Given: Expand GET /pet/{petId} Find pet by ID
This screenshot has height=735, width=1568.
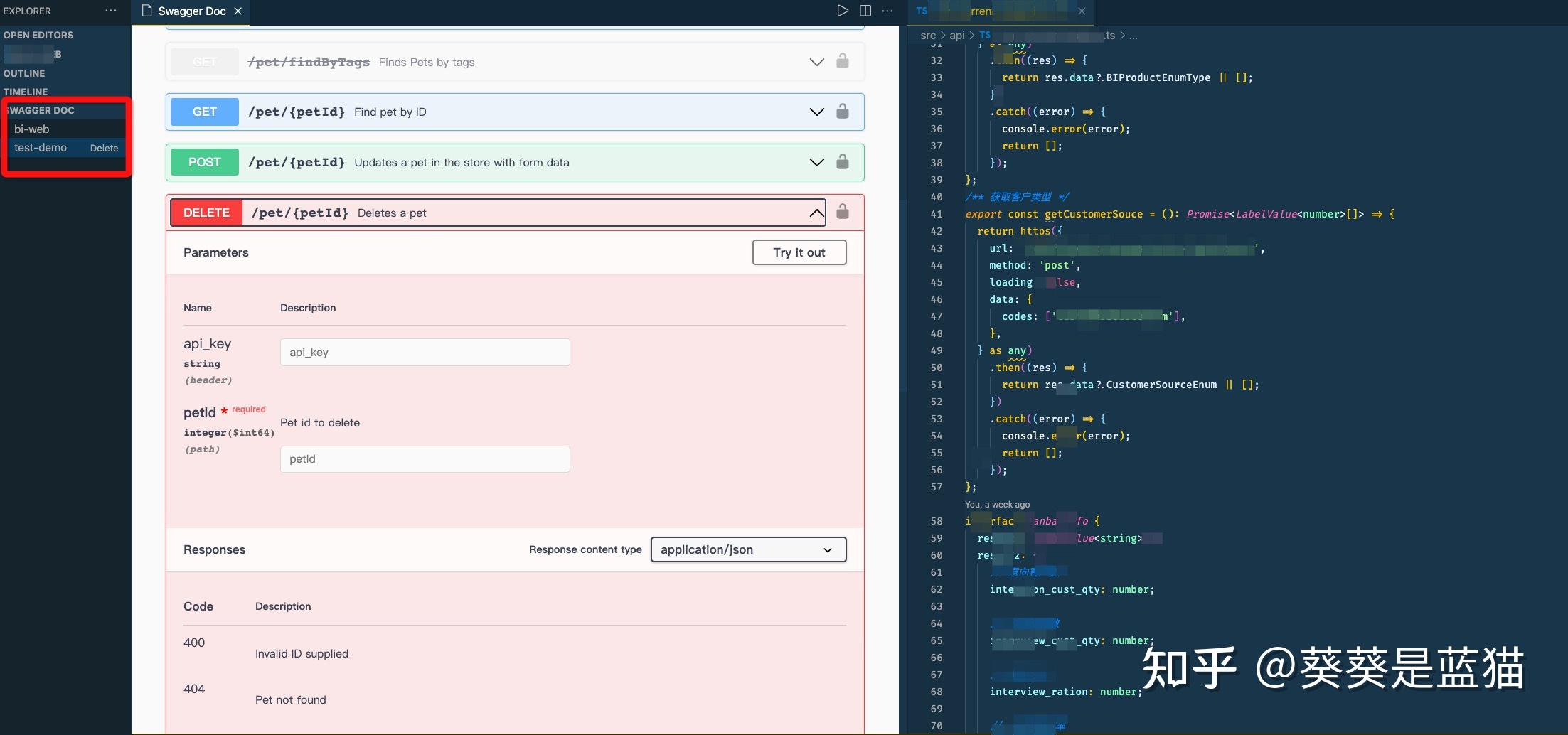Looking at the screenshot, I should pyautogui.click(x=817, y=112).
